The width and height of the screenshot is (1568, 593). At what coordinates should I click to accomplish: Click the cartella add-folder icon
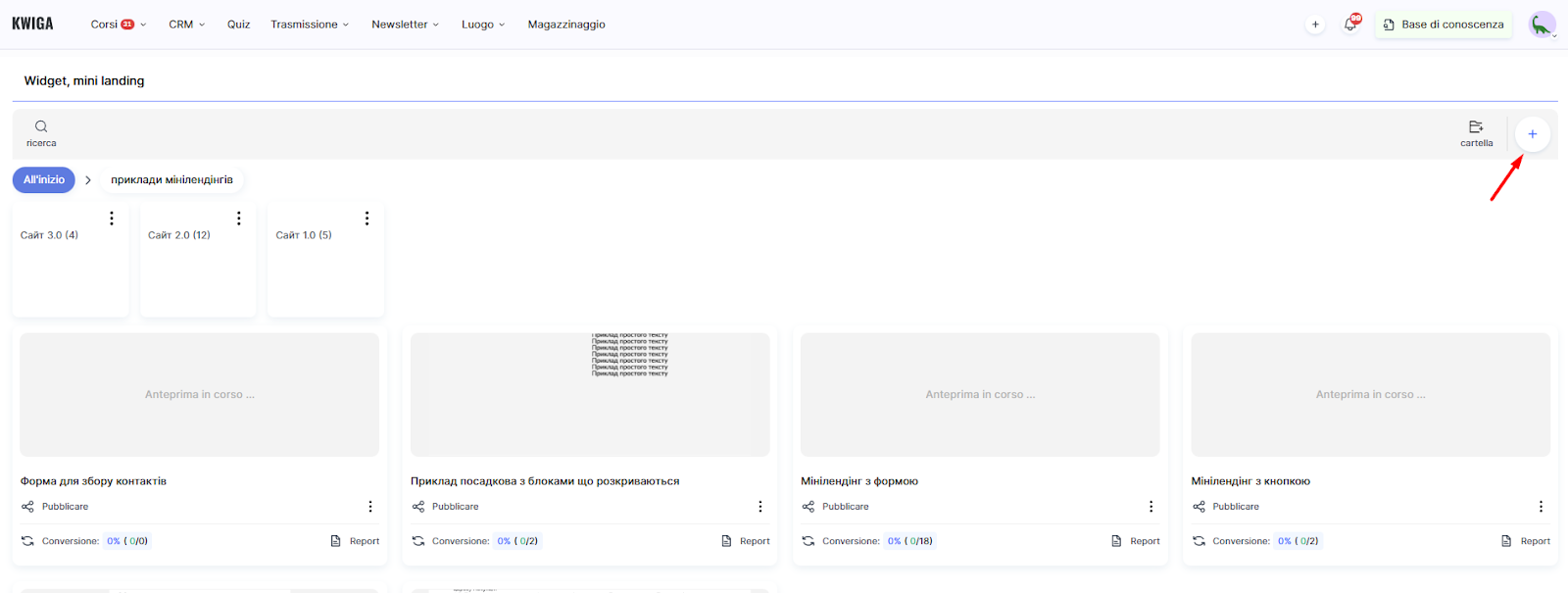click(1476, 127)
